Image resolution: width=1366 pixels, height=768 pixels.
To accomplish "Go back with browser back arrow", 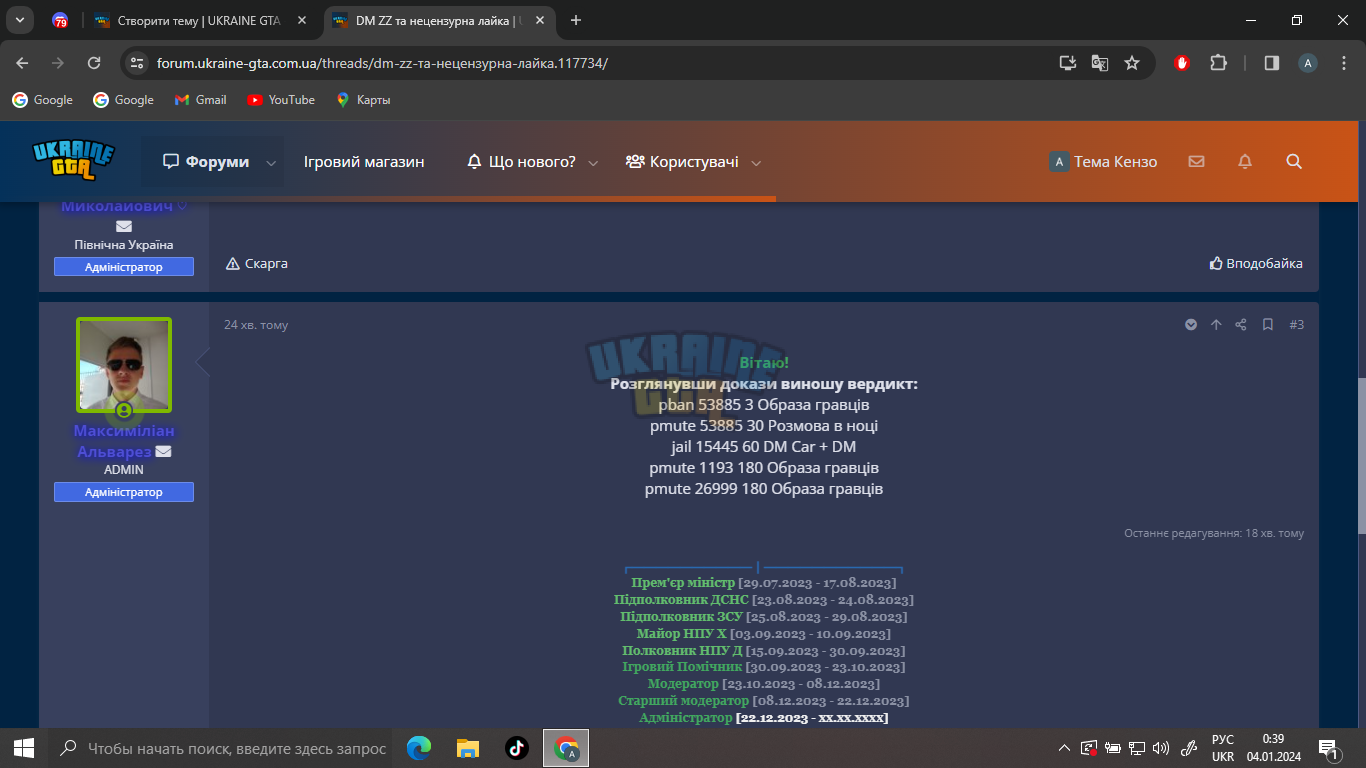I will point(22,62).
